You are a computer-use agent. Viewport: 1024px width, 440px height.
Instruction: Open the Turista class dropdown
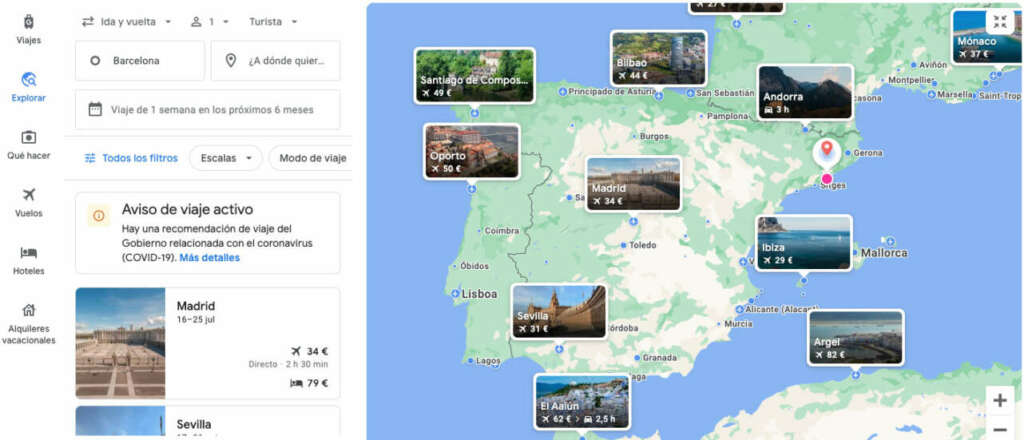(x=273, y=22)
